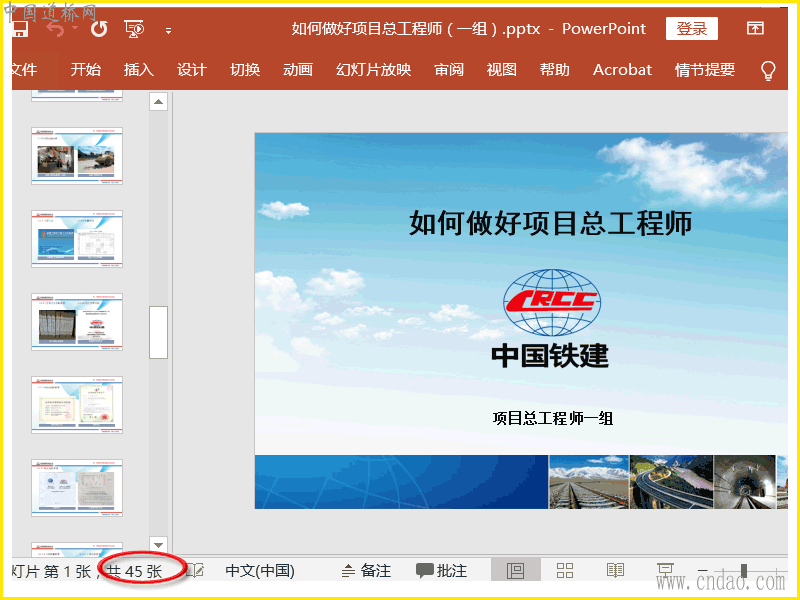Viewport: 800px width, 600px height.
Task: Start Slide Show from status bar icon
Action: 665,570
